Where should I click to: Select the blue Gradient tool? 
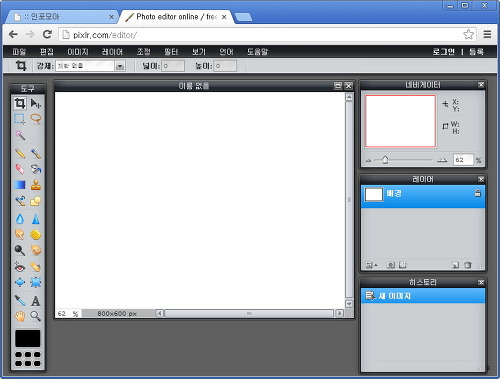tap(20, 185)
